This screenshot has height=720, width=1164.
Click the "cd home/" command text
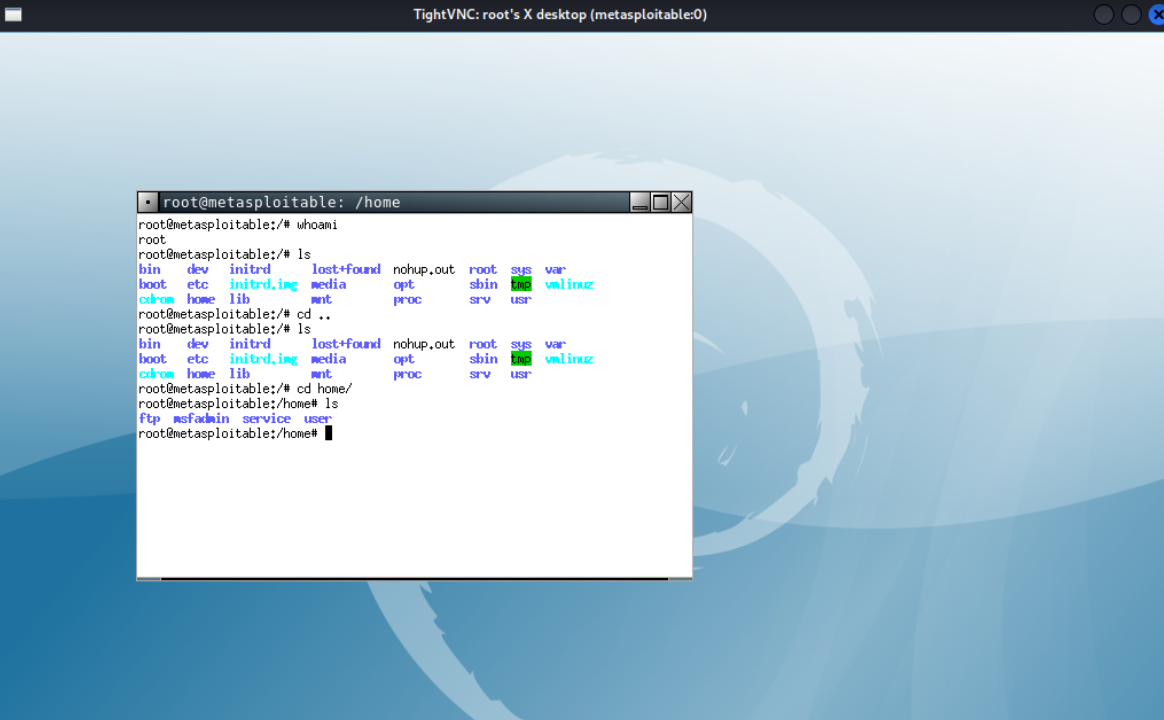[324, 389]
